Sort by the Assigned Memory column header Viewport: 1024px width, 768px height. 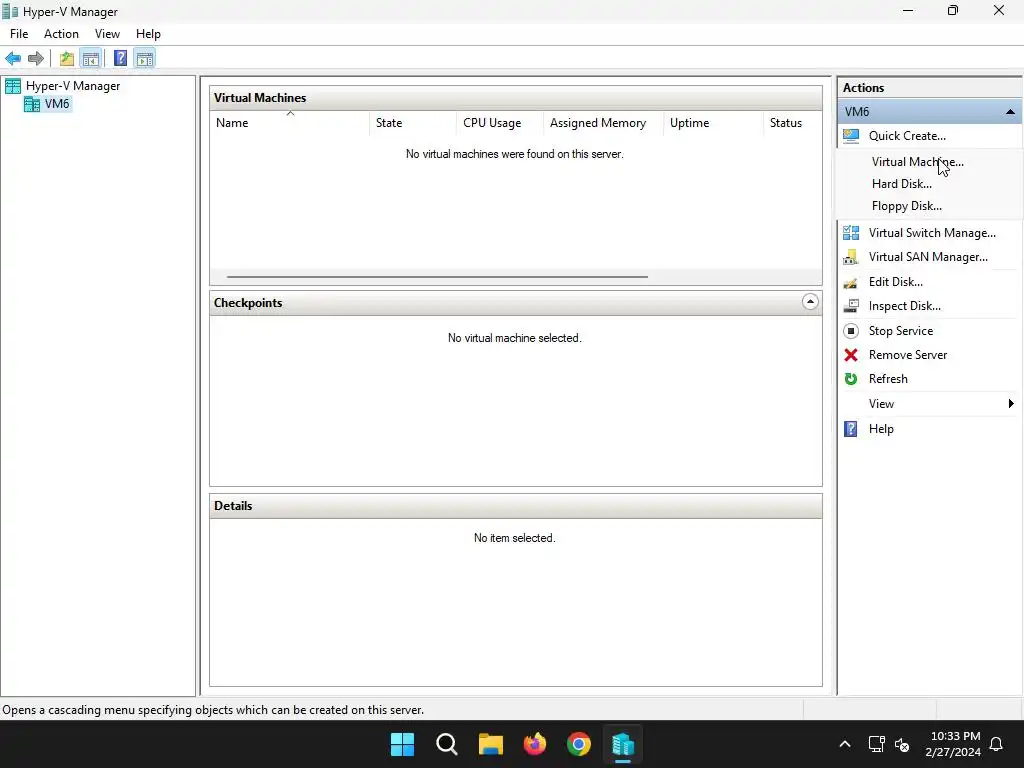tap(603, 123)
